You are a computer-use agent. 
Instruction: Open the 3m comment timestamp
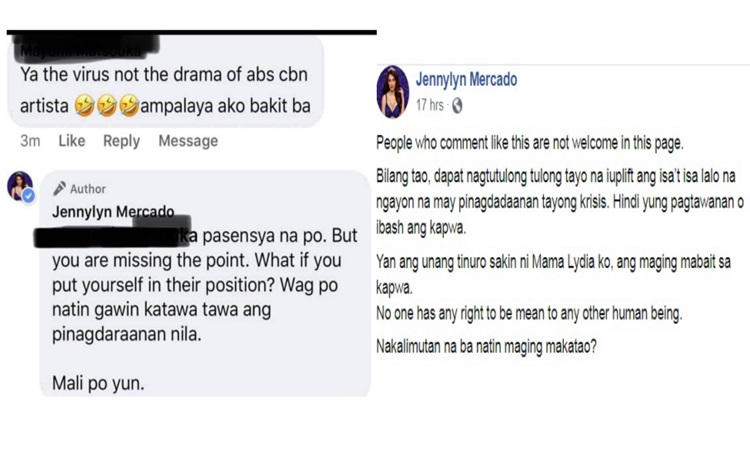(x=30, y=141)
